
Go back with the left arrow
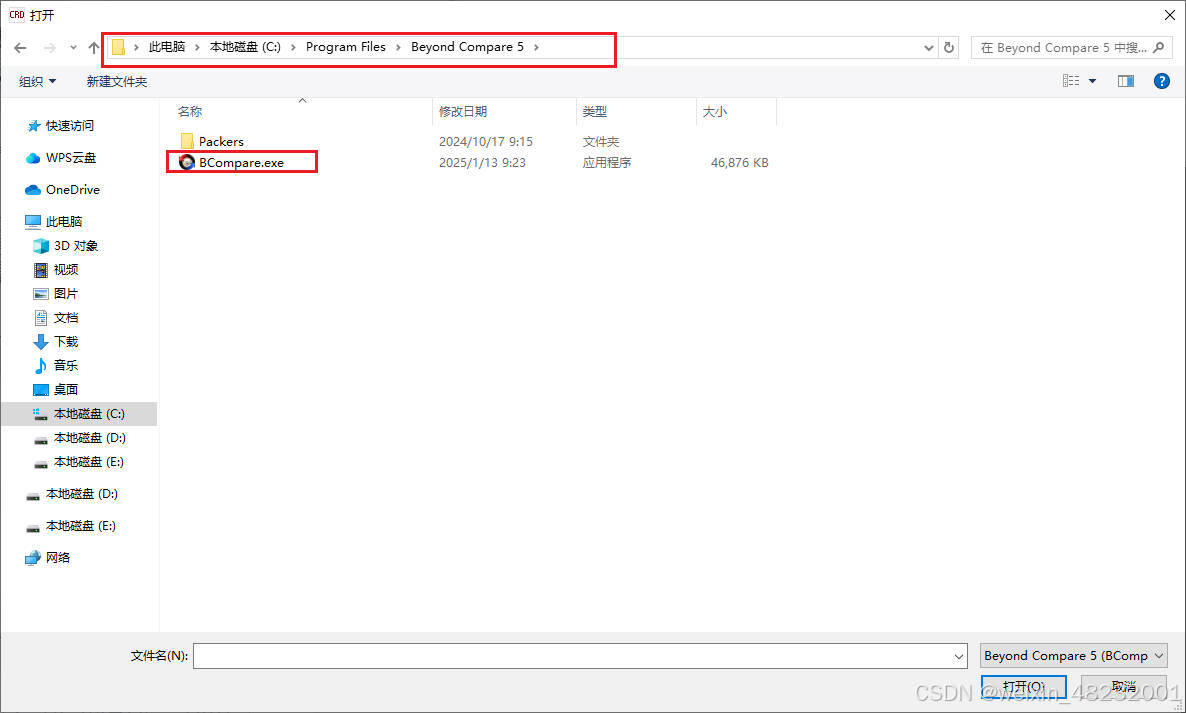(x=20, y=48)
